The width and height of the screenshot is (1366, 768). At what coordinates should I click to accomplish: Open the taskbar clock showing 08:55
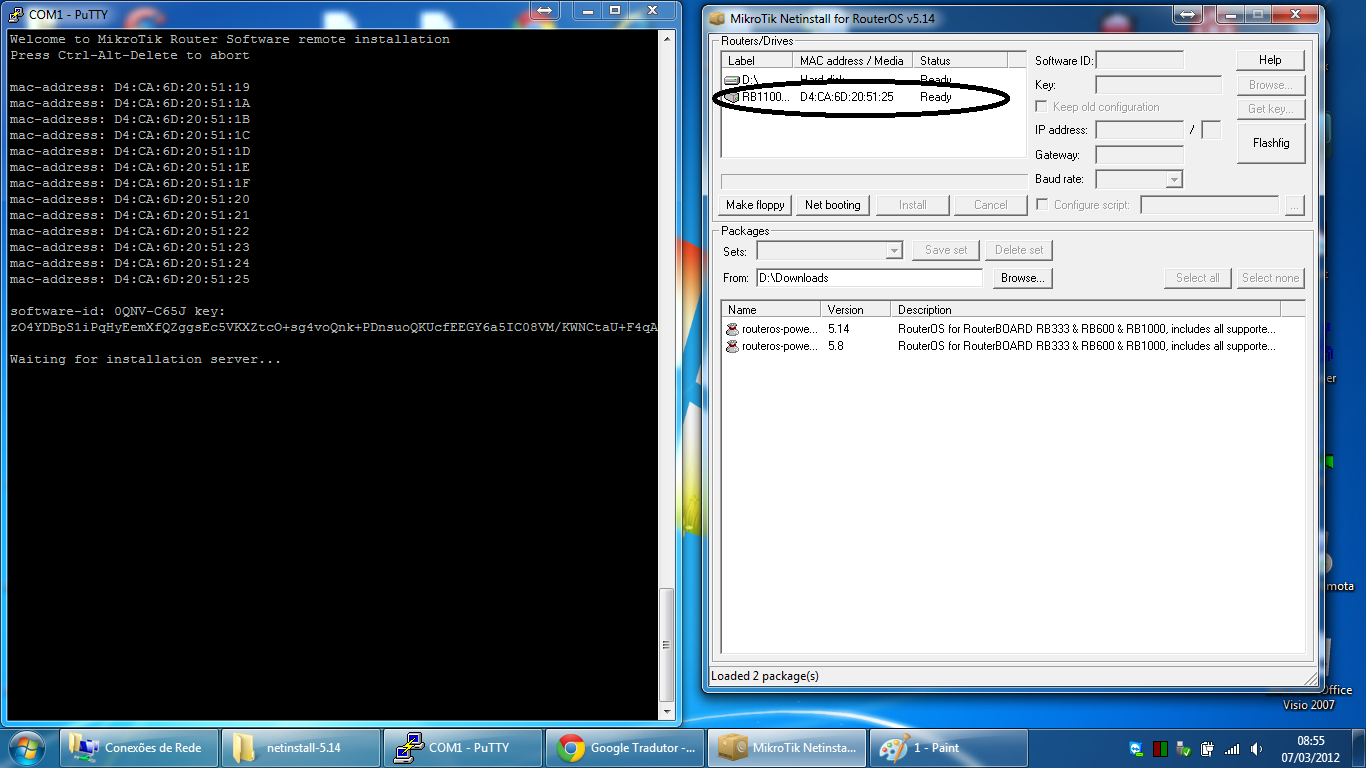click(x=1311, y=748)
